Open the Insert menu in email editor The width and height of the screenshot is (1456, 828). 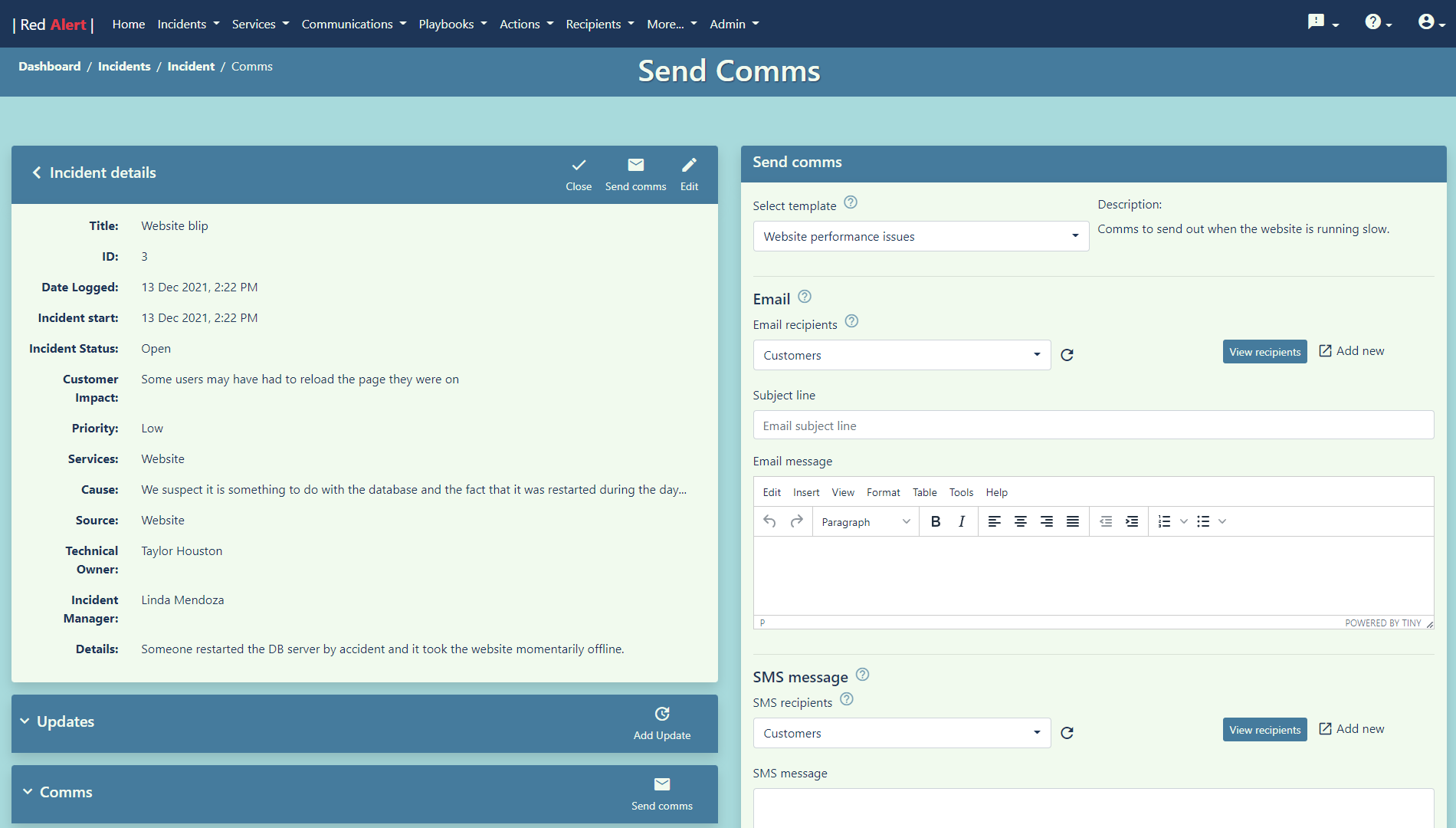coord(805,492)
